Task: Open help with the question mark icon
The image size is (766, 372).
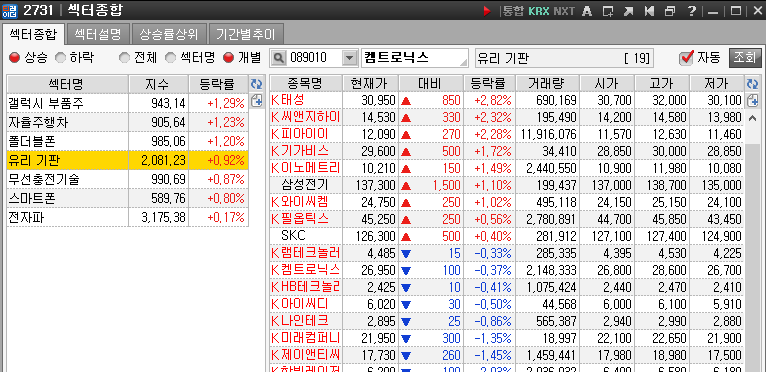Action: click(x=691, y=11)
